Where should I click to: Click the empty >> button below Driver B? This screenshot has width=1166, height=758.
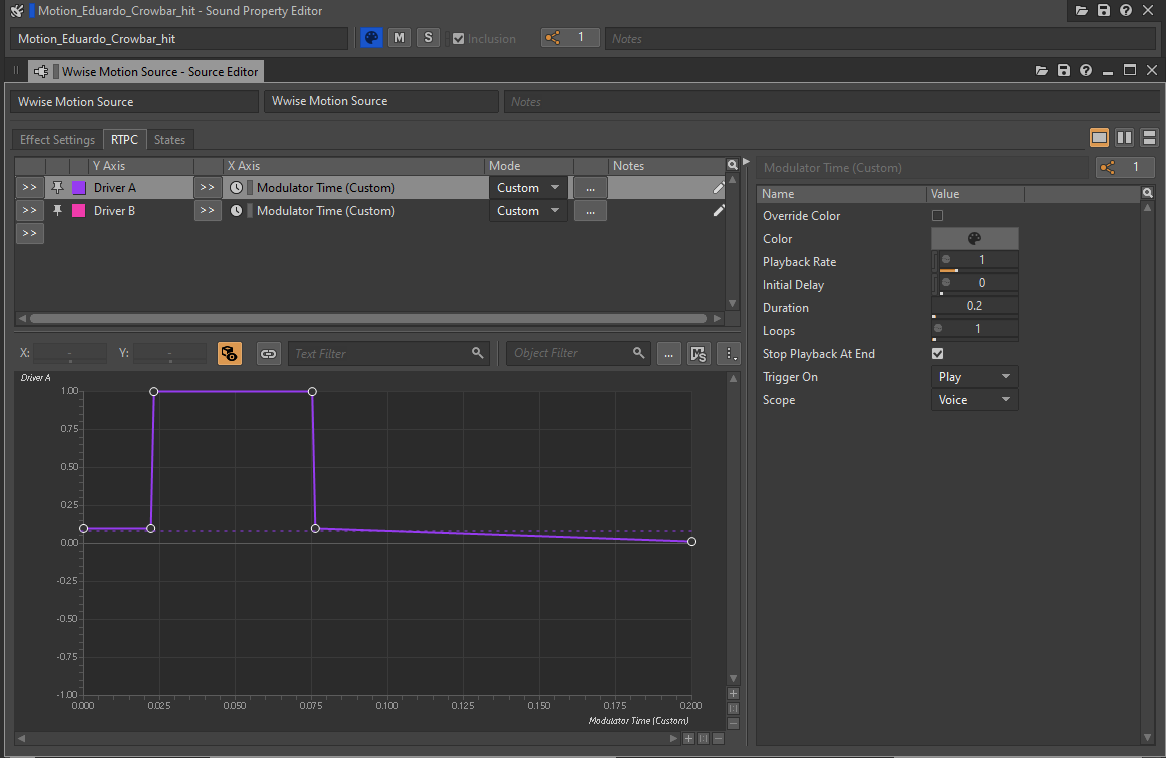click(x=29, y=233)
